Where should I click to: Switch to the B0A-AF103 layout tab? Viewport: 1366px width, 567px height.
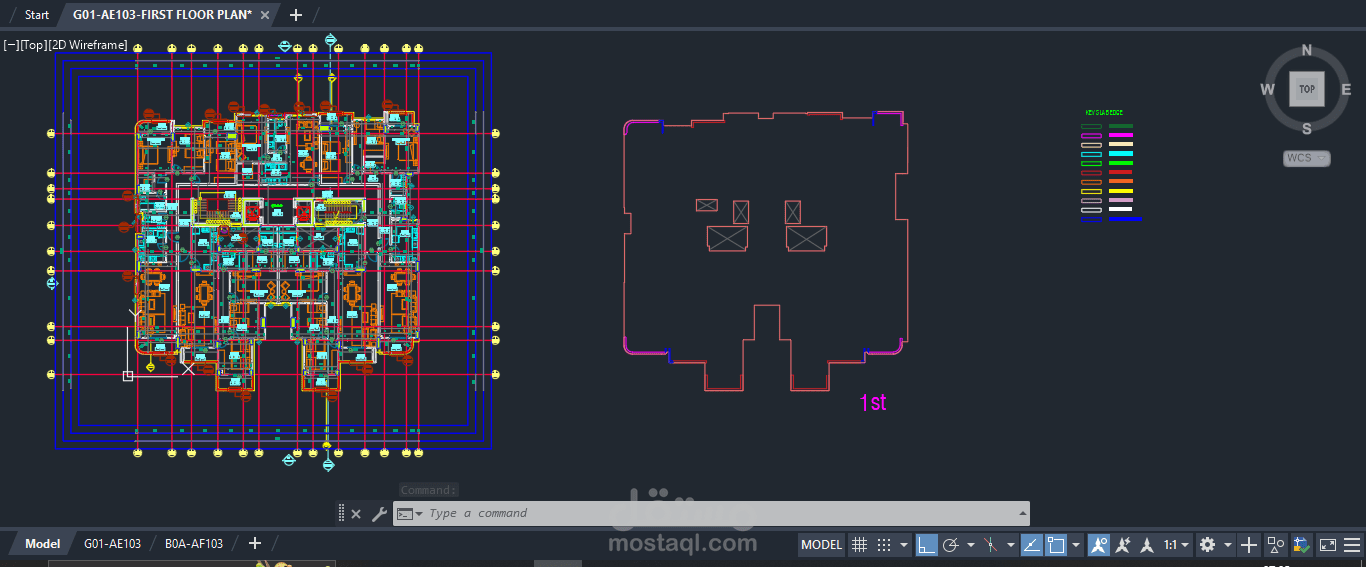pyautogui.click(x=194, y=544)
